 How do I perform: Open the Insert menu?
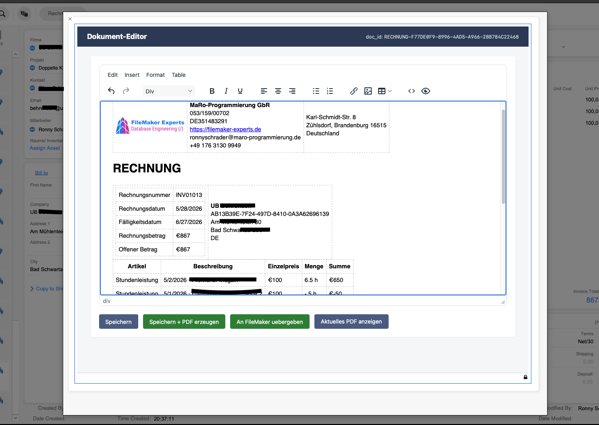tap(132, 75)
